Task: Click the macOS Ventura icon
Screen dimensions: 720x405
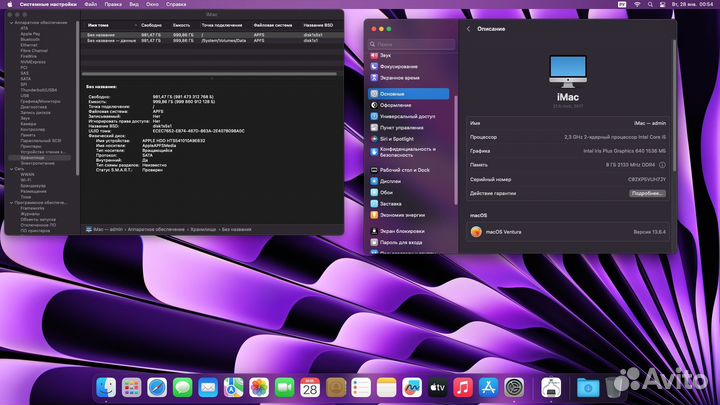Action: pos(476,232)
